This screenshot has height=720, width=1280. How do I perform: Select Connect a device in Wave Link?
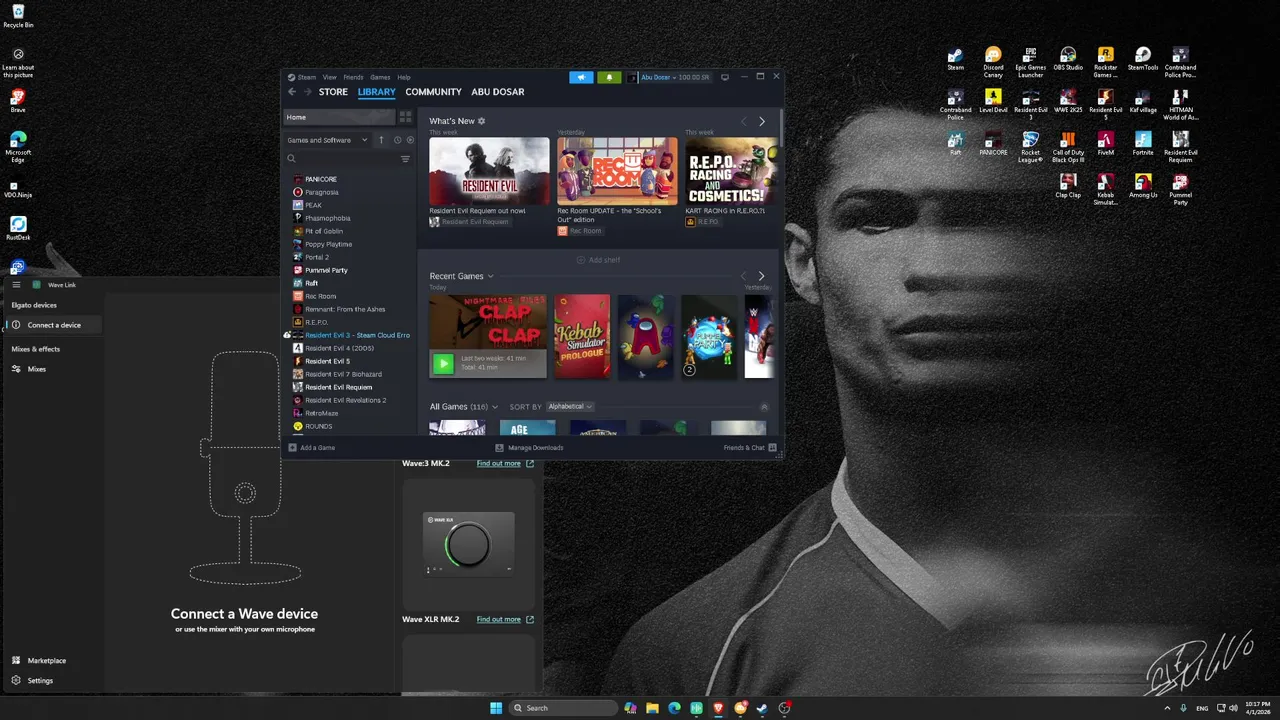tap(52, 325)
